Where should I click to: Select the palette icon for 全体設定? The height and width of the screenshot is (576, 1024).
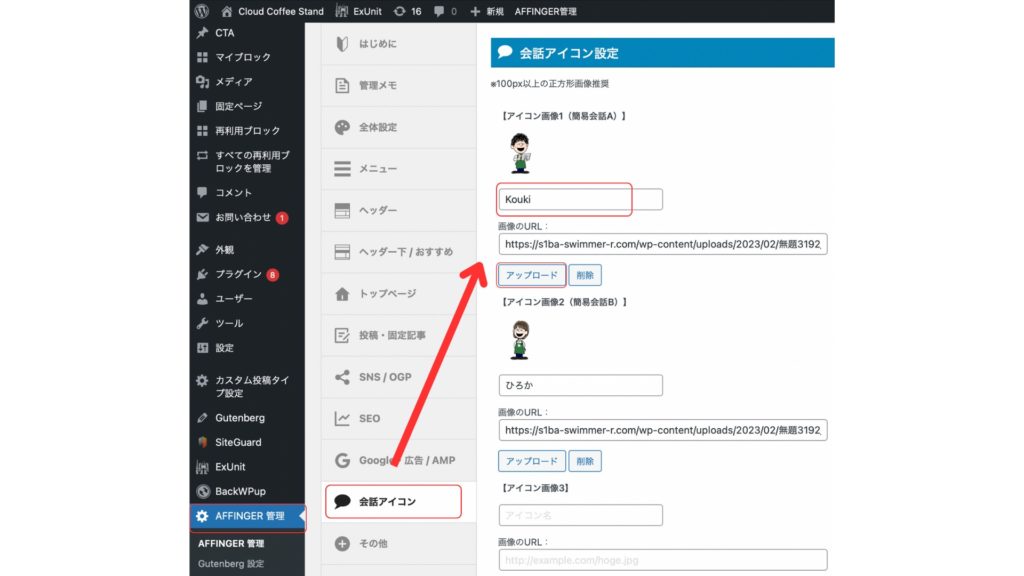pos(342,128)
